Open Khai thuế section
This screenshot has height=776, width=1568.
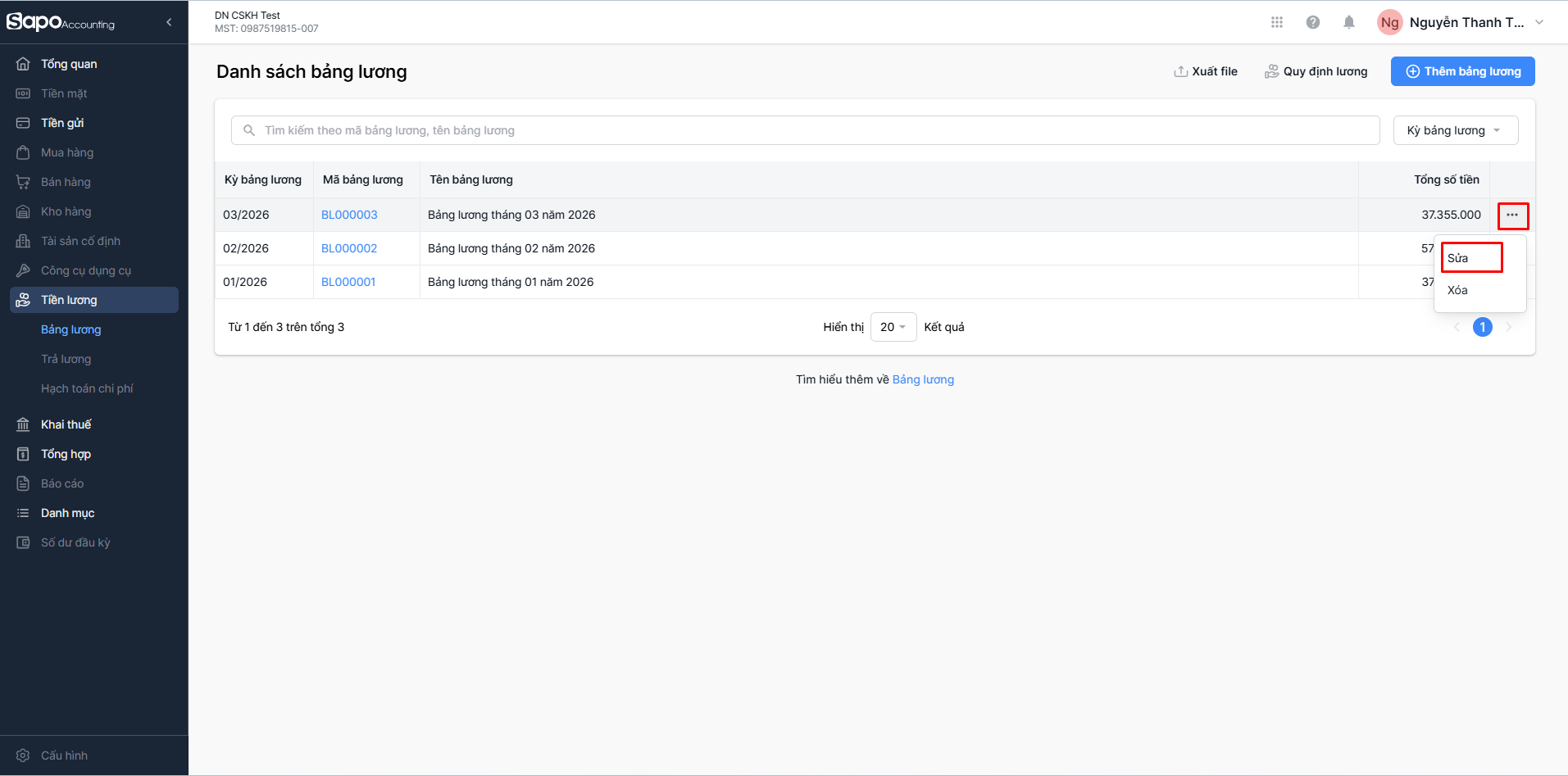click(66, 424)
